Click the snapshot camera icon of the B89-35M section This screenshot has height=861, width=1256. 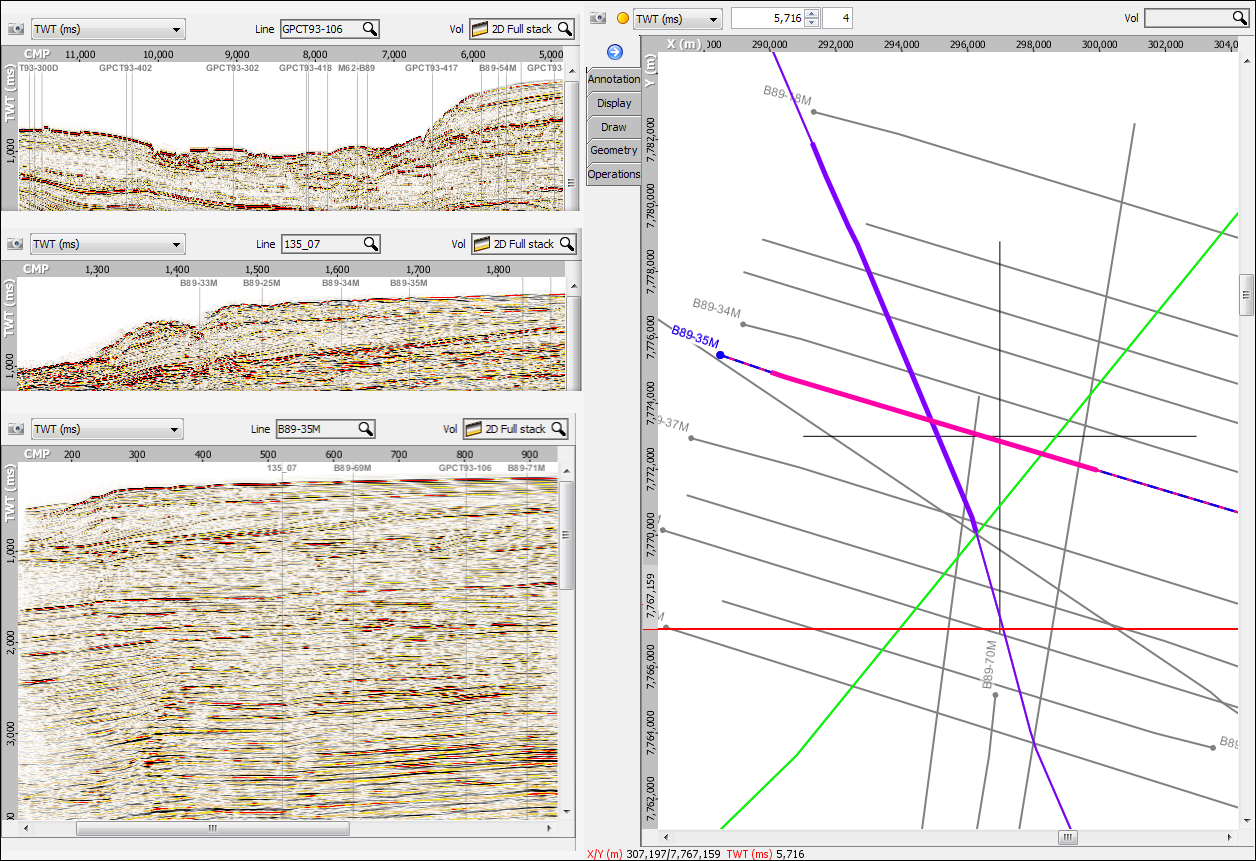point(15,429)
